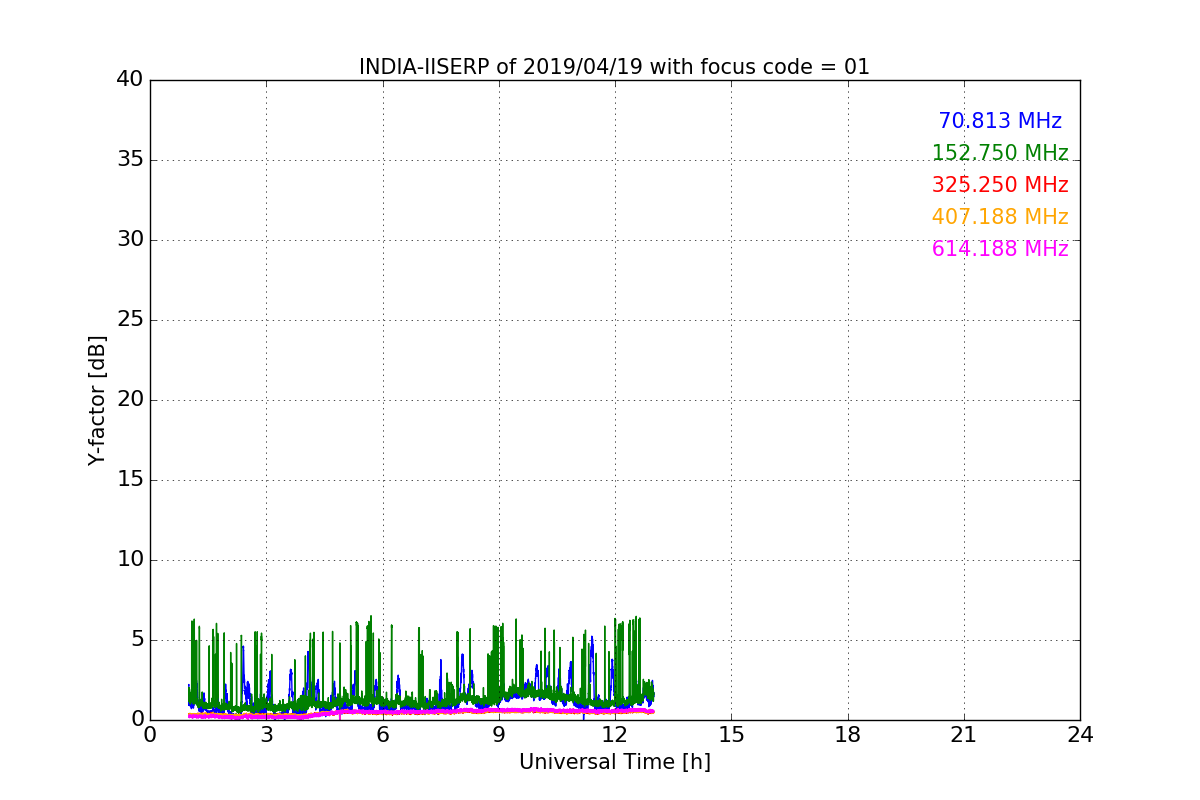Click y-axis tick label 15

(130, 480)
